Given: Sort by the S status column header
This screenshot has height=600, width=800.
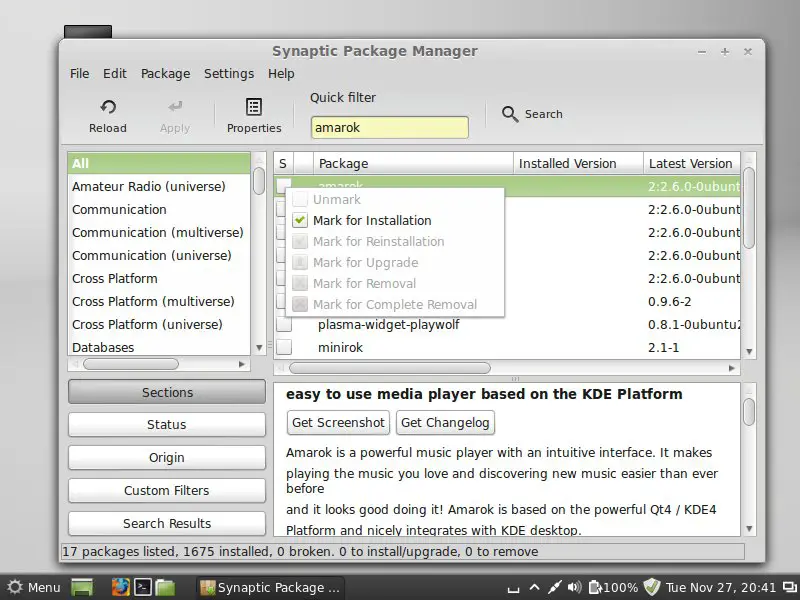Looking at the screenshot, I should pos(283,163).
